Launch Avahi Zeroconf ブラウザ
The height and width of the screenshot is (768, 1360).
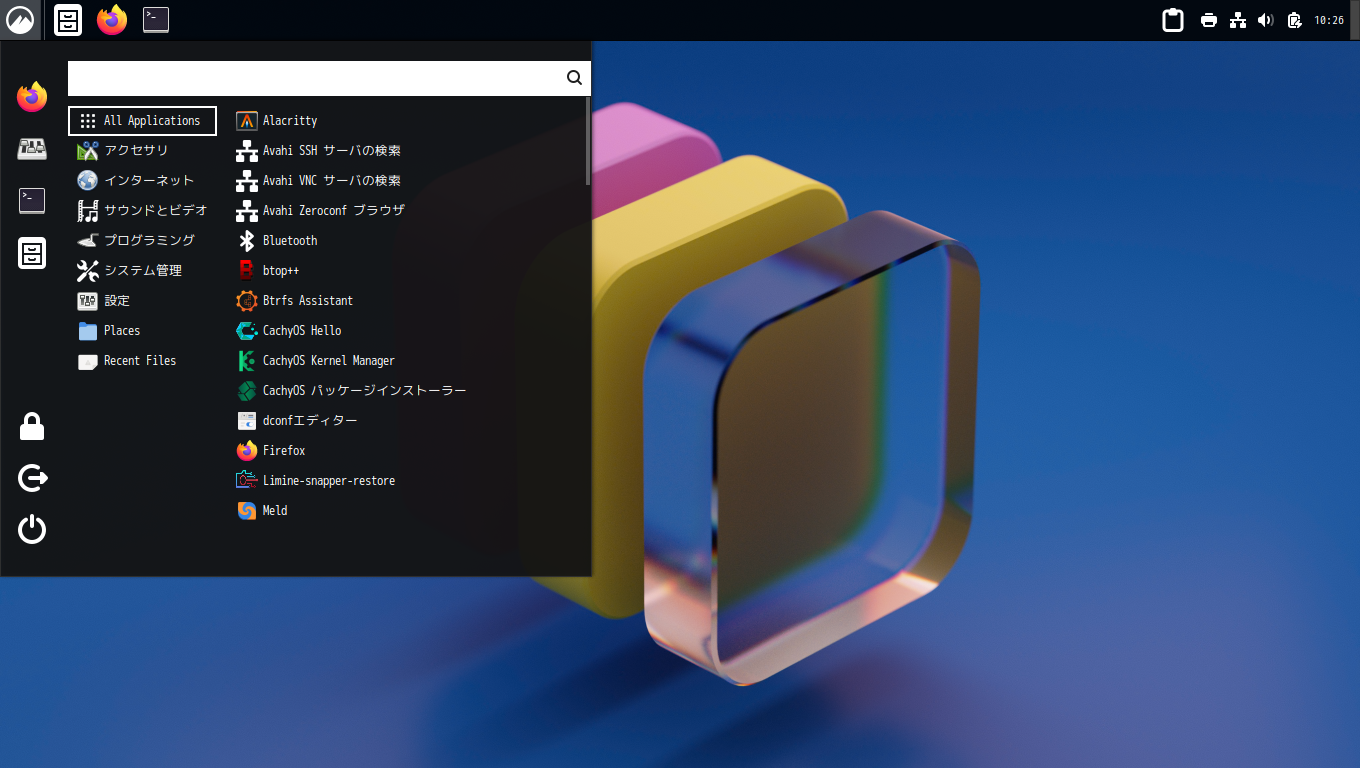[405, 211]
